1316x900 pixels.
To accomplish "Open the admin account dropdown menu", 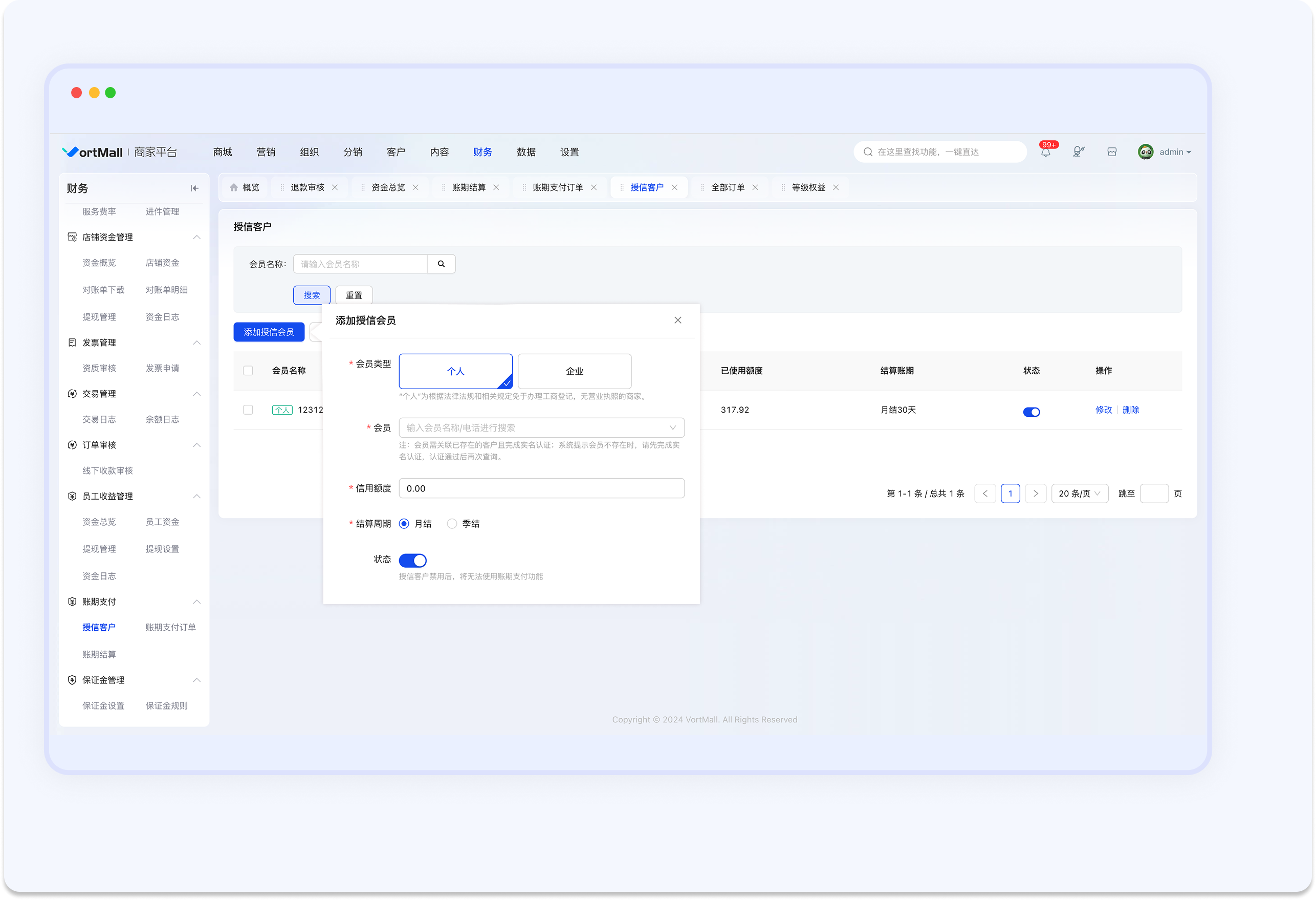I will (x=1175, y=152).
